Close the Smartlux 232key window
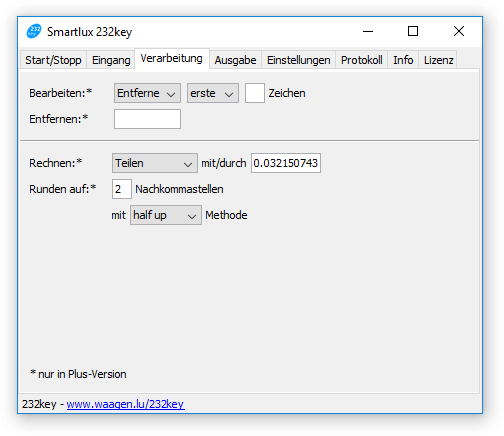 click(x=459, y=31)
